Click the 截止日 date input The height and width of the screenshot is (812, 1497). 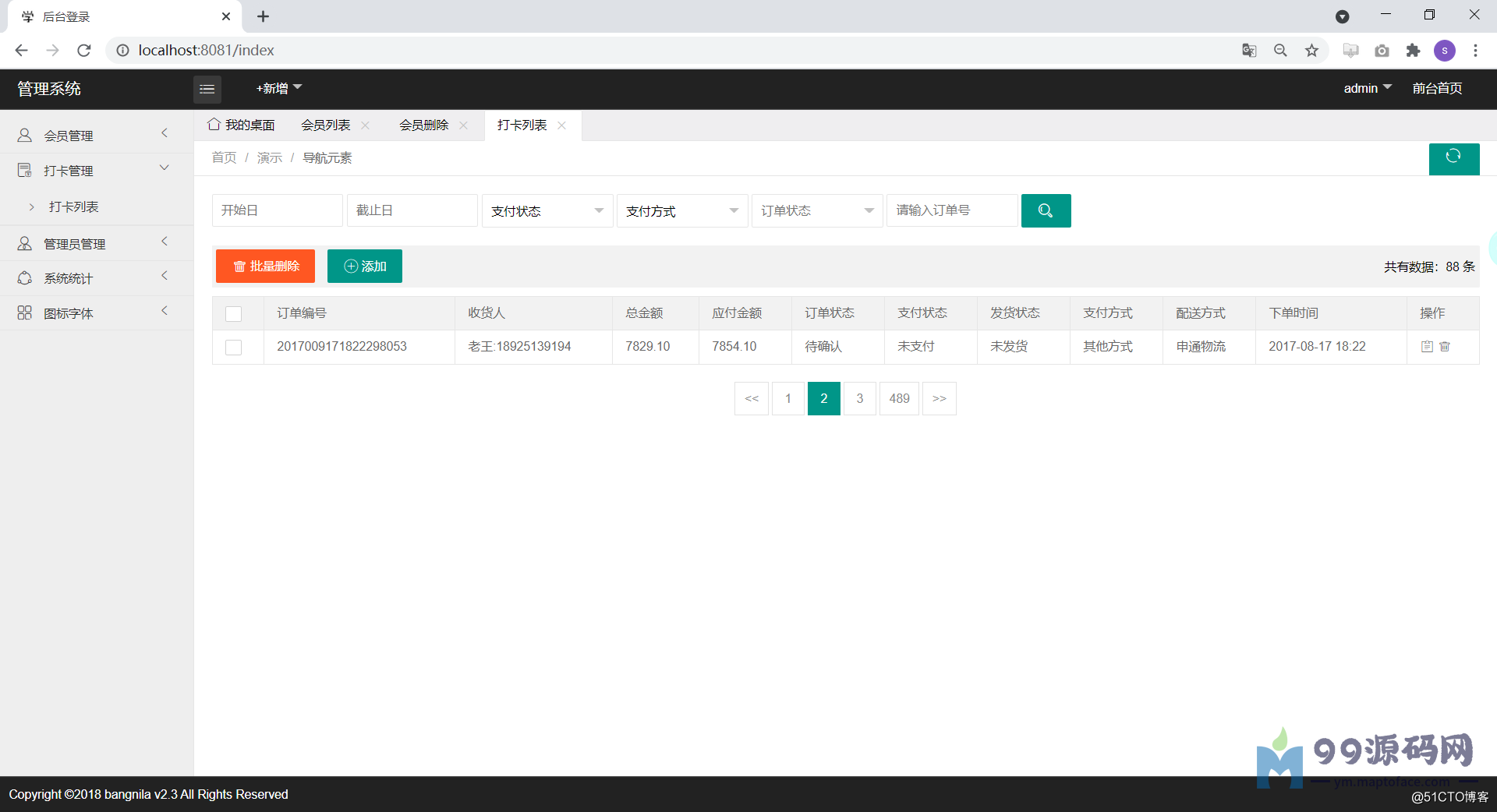coord(412,210)
